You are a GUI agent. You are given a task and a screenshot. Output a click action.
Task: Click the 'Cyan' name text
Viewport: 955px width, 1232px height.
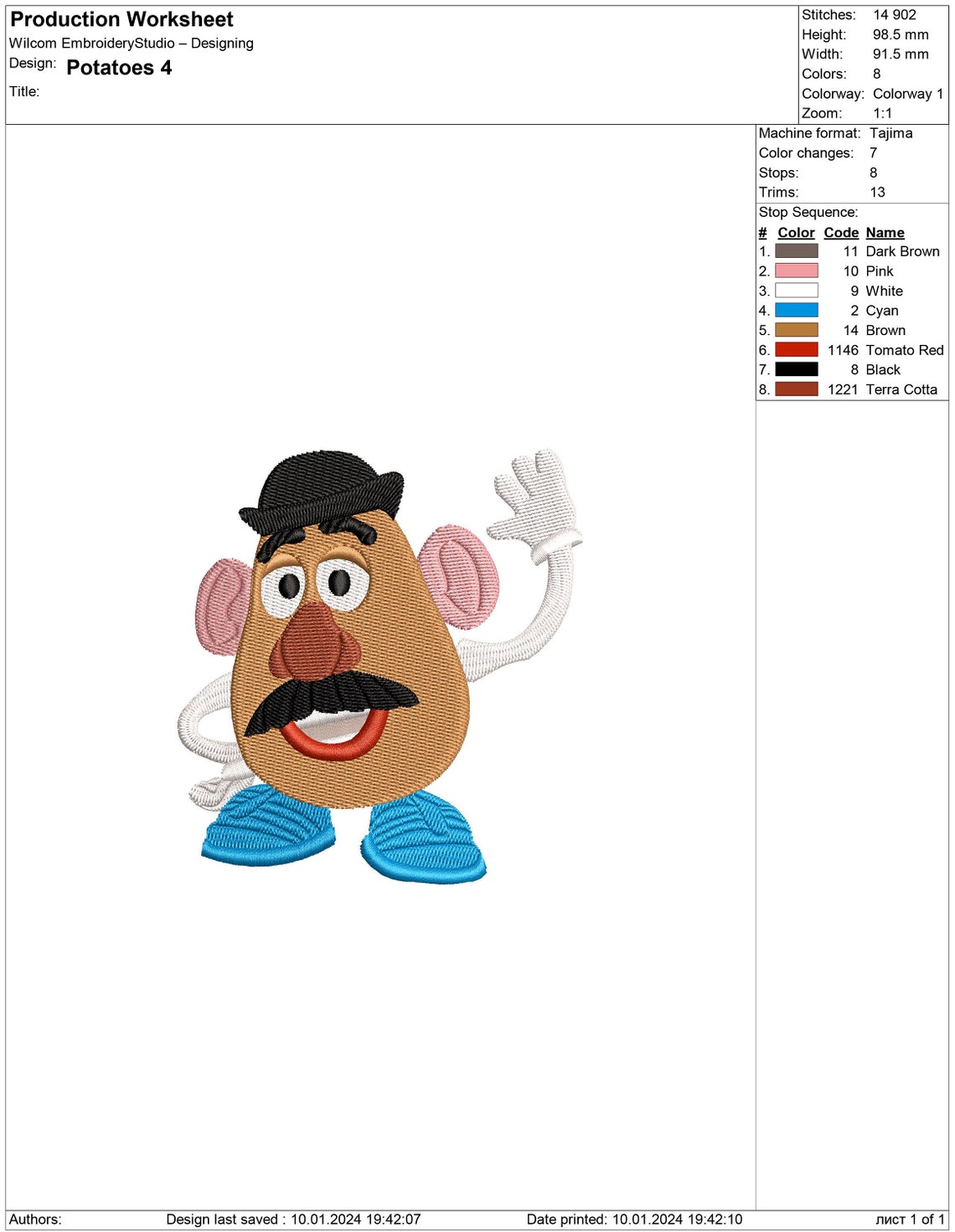[882, 311]
